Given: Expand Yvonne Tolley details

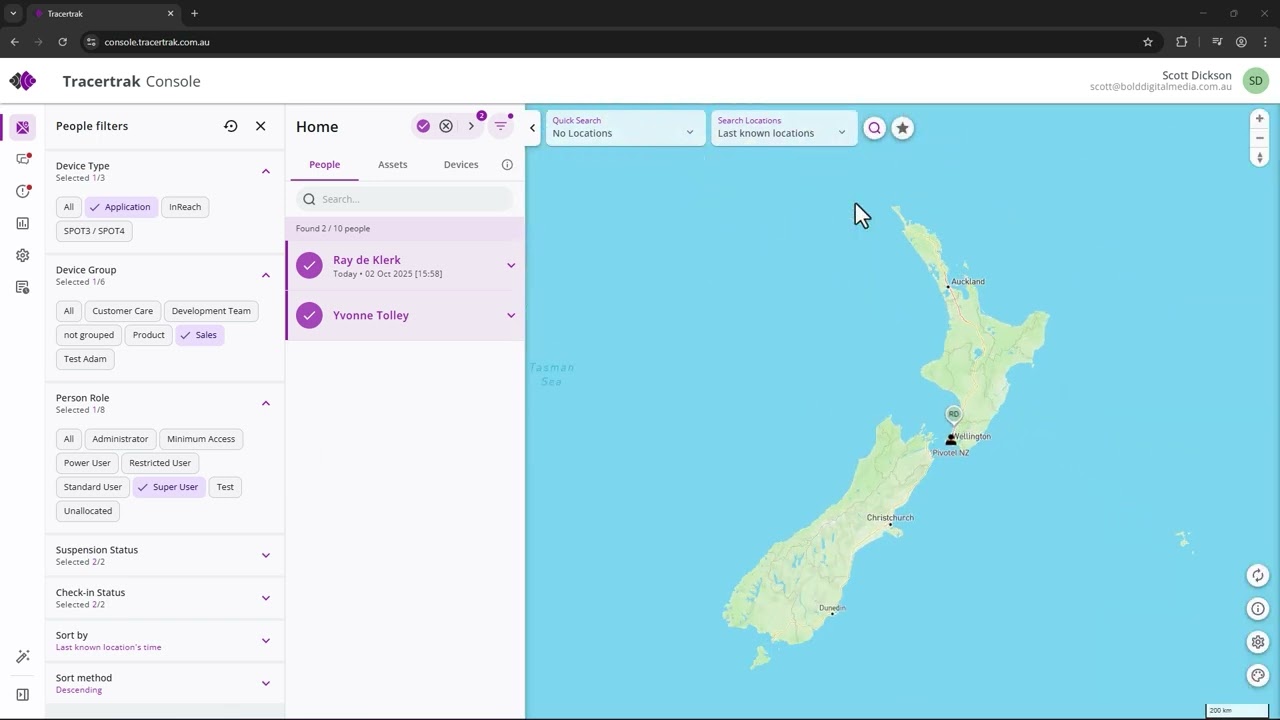Looking at the screenshot, I should (x=511, y=315).
